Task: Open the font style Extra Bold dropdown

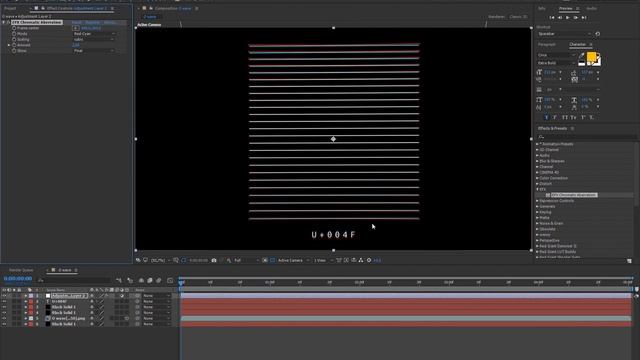Action: click(x=556, y=63)
